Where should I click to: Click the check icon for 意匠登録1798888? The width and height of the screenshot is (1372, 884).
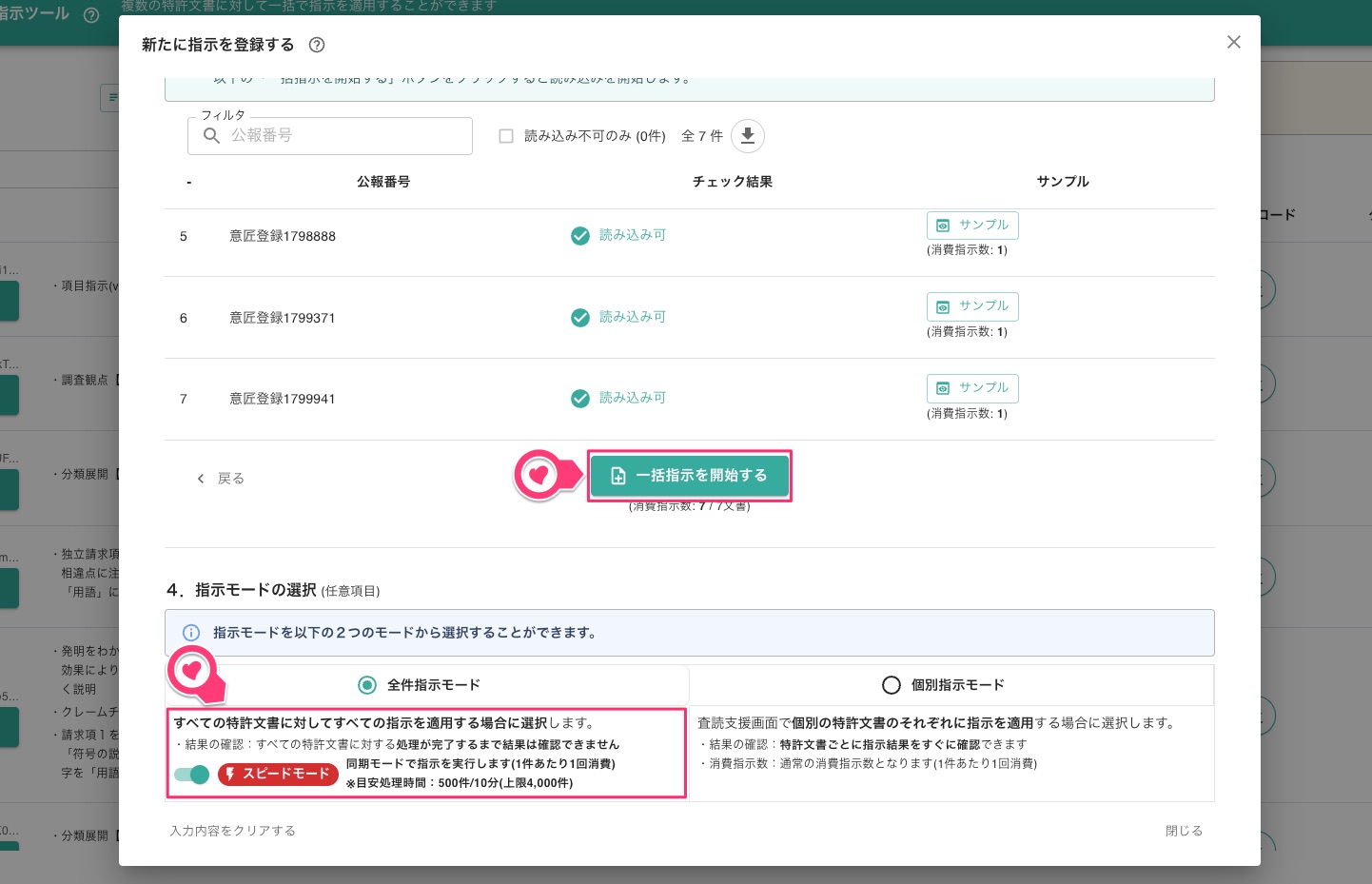[580, 236]
